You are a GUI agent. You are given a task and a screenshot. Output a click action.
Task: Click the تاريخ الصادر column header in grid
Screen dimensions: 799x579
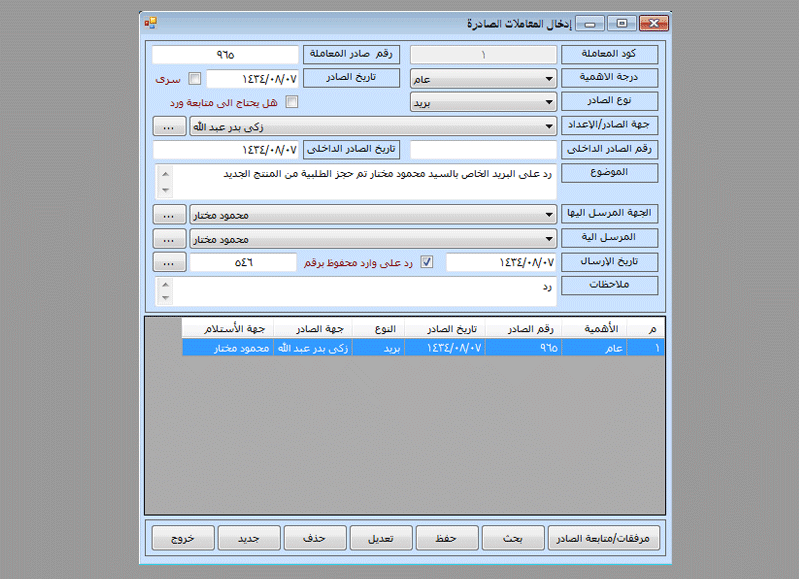pyautogui.click(x=445, y=329)
